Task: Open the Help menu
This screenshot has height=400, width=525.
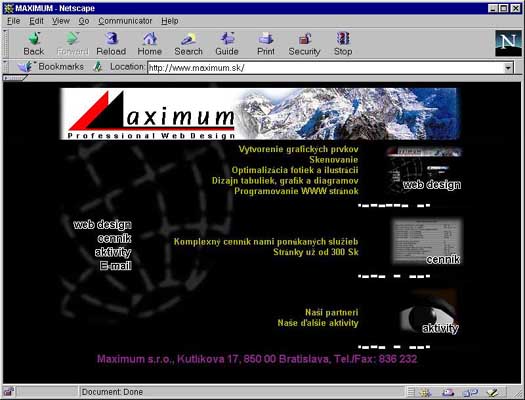Action: (x=170, y=21)
